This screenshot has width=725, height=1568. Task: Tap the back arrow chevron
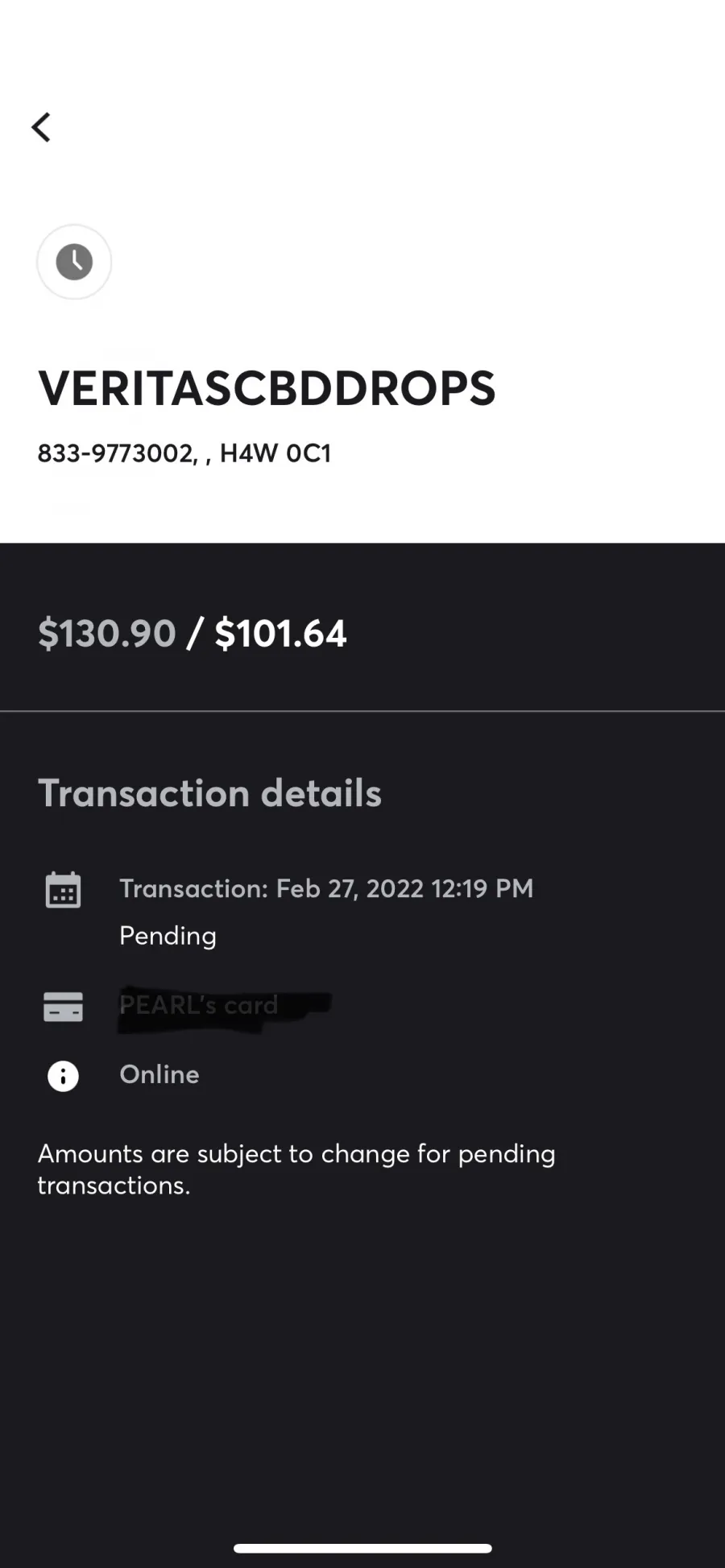(x=41, y=127)
